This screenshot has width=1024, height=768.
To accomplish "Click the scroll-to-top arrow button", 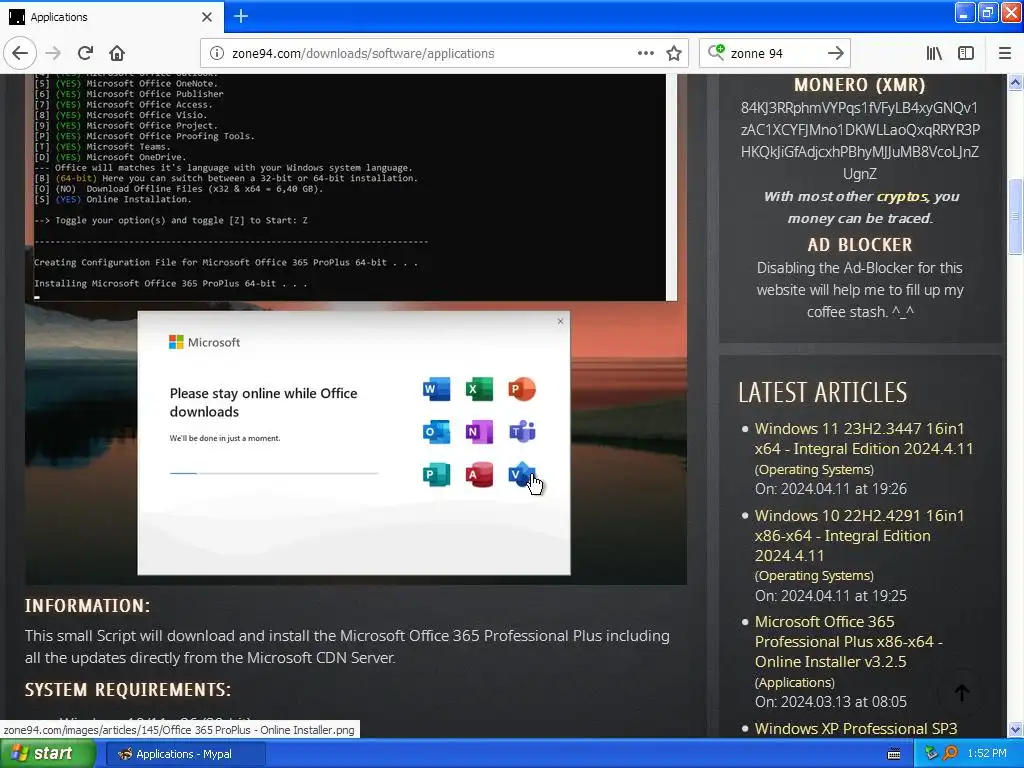I will 961,692.
